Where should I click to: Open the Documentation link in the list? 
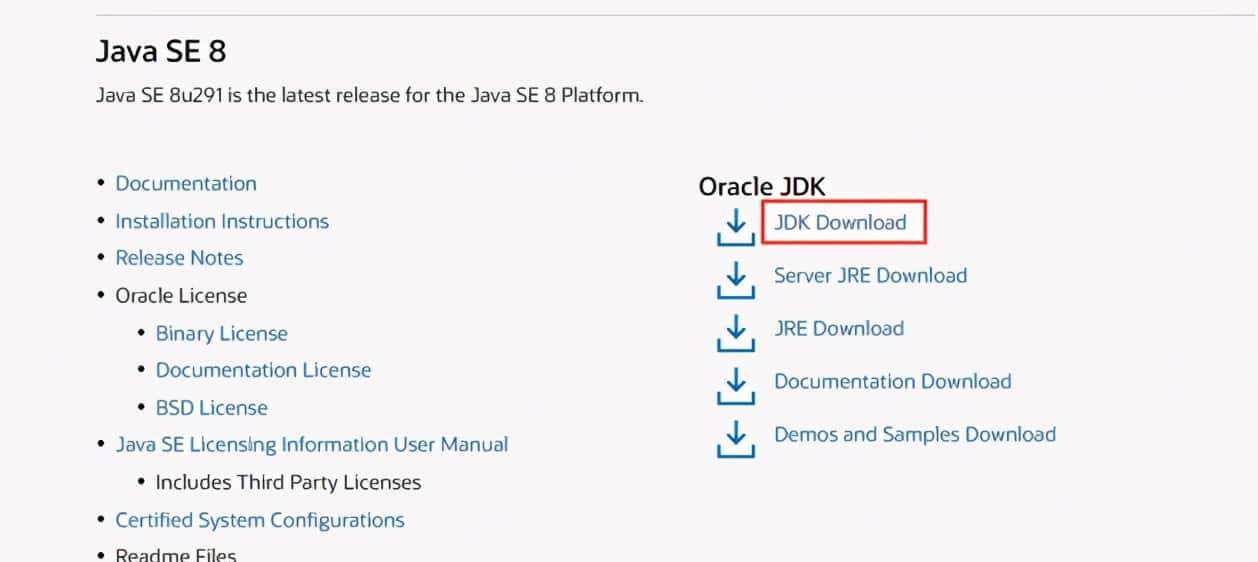(186, 183)
